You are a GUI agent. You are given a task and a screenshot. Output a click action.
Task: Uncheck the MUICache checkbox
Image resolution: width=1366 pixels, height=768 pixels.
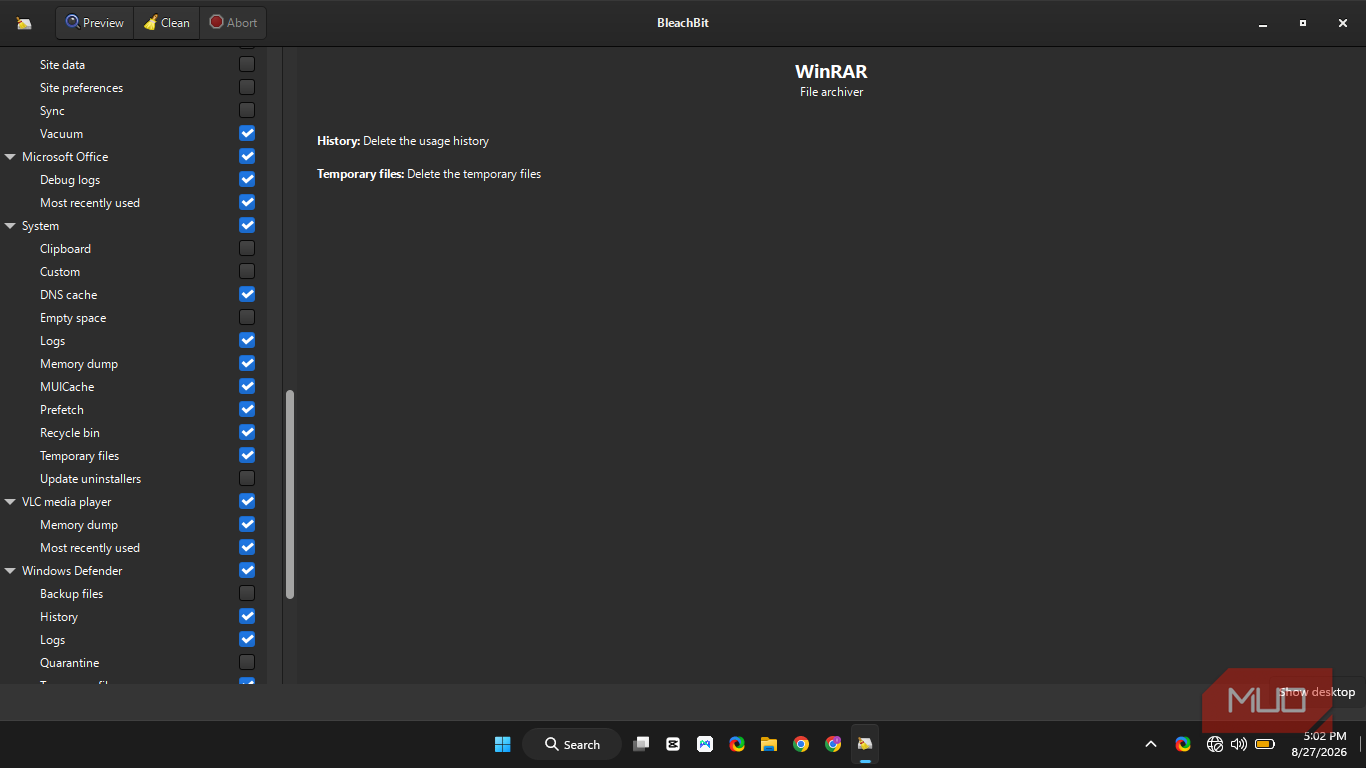pyautogui.click(x=247, y=386)
